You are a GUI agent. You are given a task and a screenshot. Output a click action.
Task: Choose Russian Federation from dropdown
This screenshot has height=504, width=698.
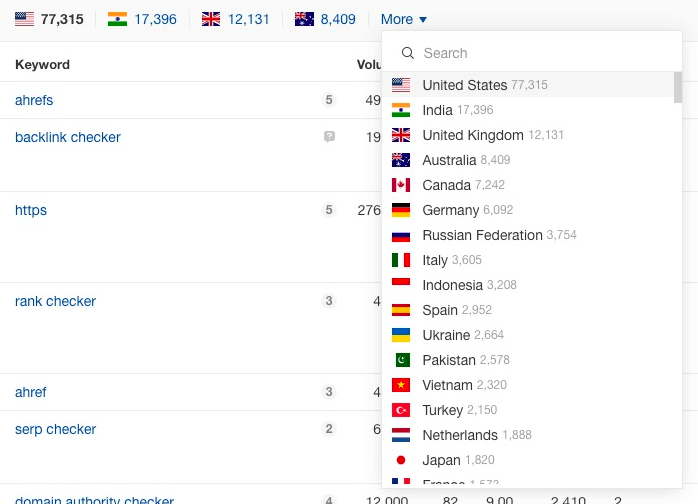click(x=528, y=235)
